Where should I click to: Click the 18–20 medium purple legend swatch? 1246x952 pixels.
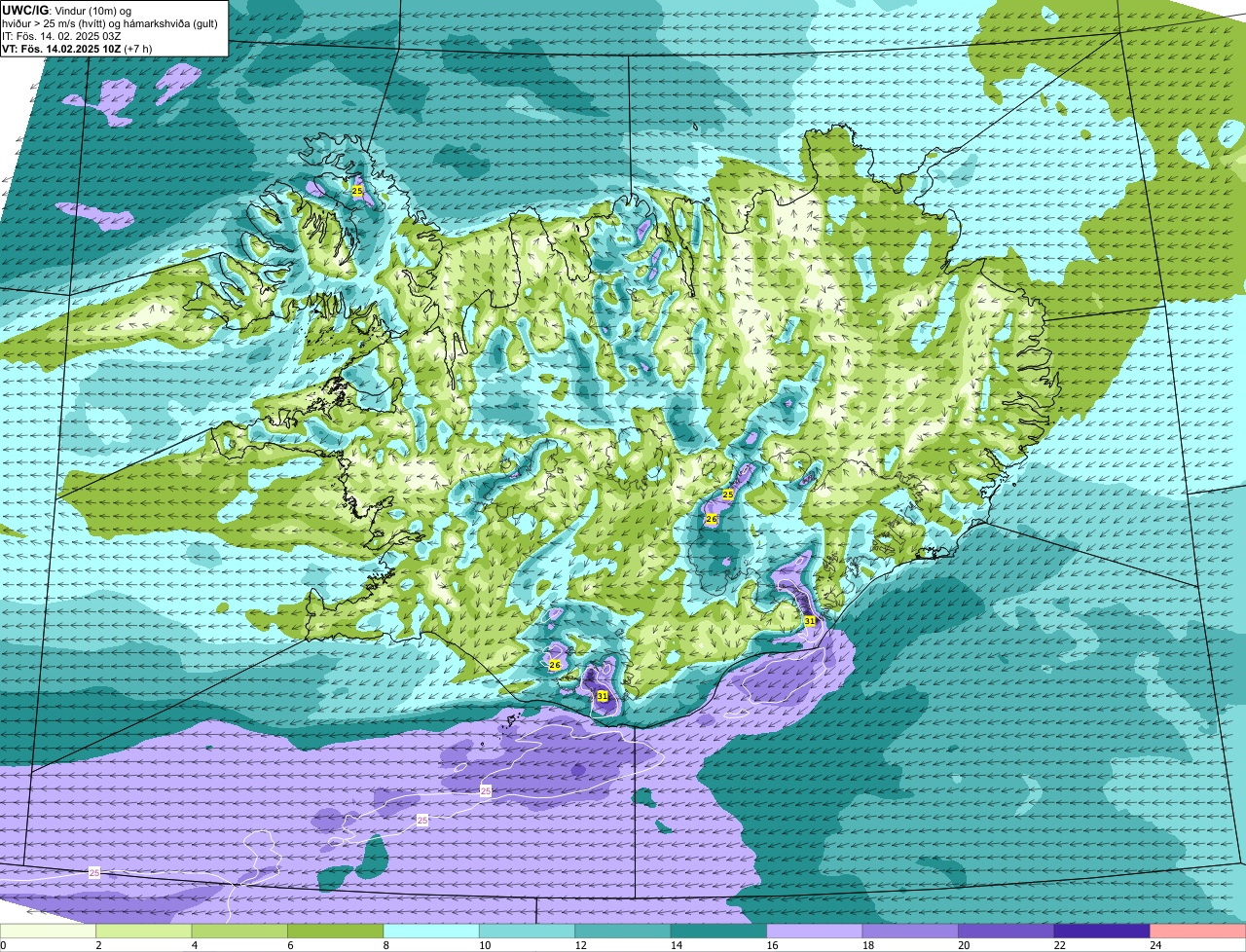click(911, 931)
